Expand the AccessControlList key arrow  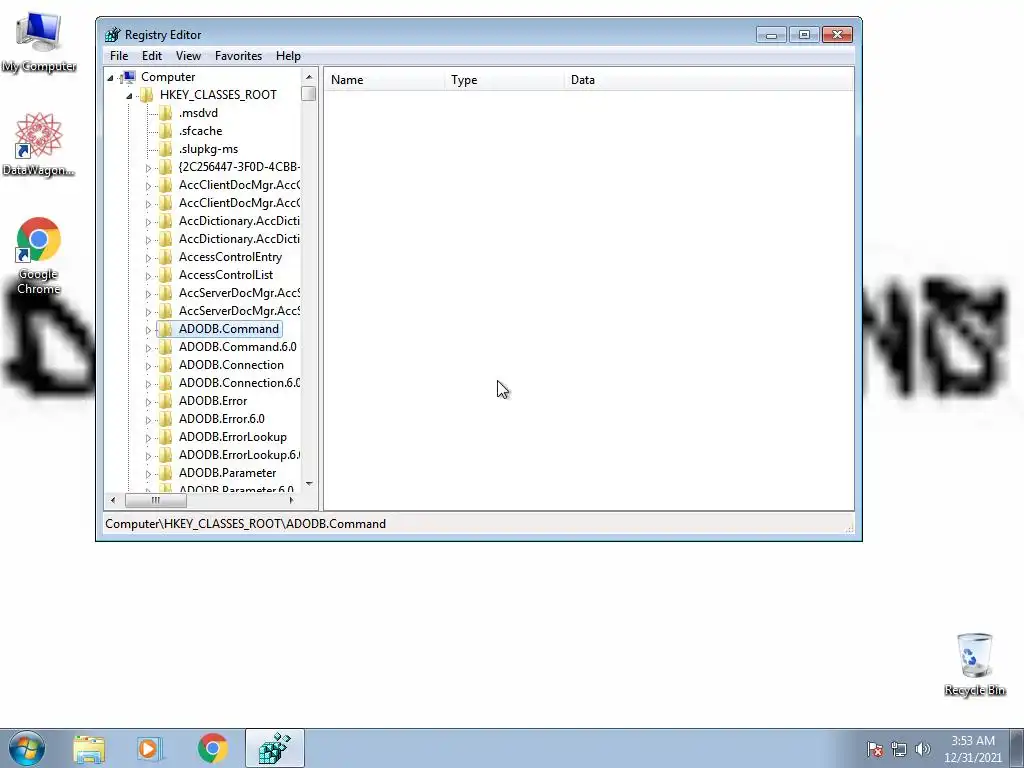pos(148,276)
